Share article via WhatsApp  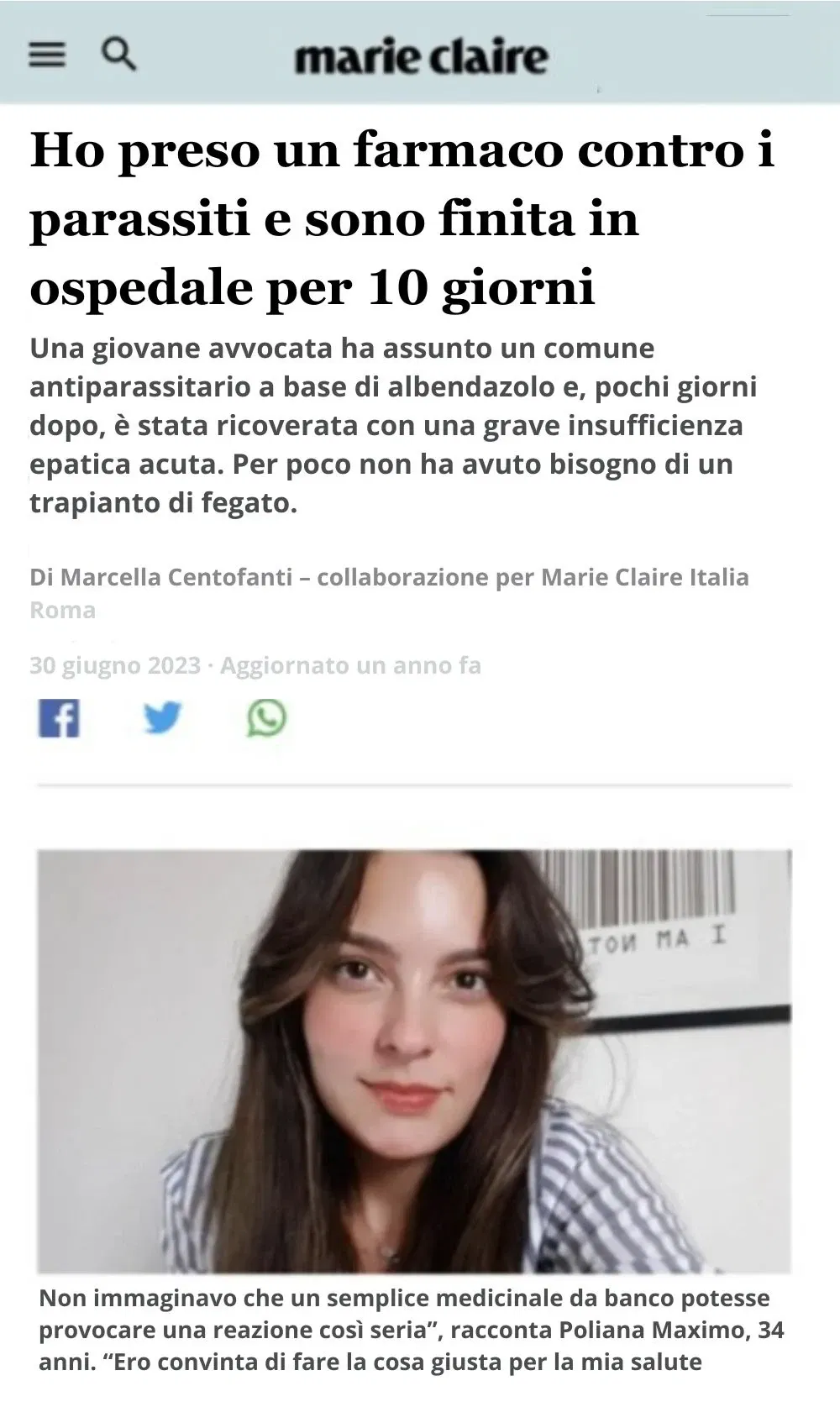point(266,718)
